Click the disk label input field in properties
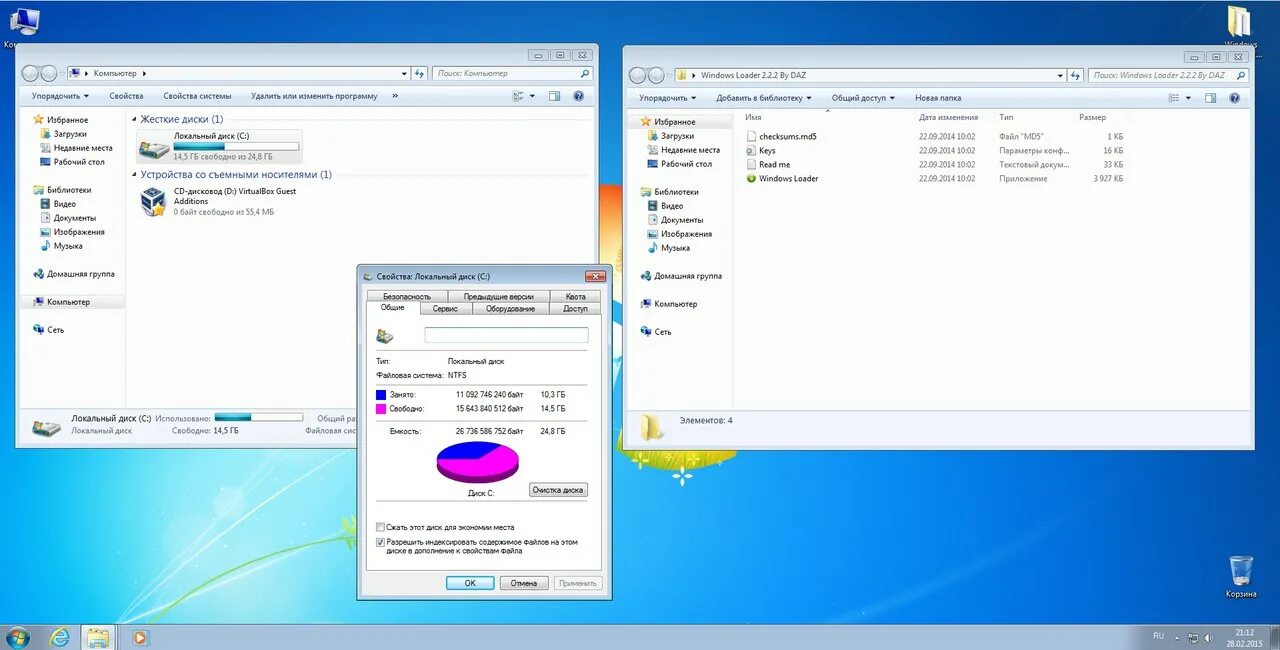The image size is (1280, 650). pos(507,335)
